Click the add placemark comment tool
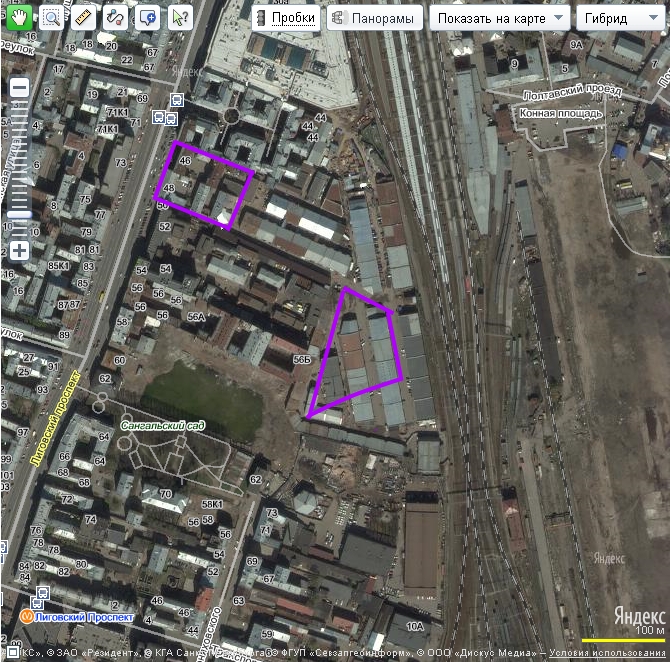 [x=147, y=17]
